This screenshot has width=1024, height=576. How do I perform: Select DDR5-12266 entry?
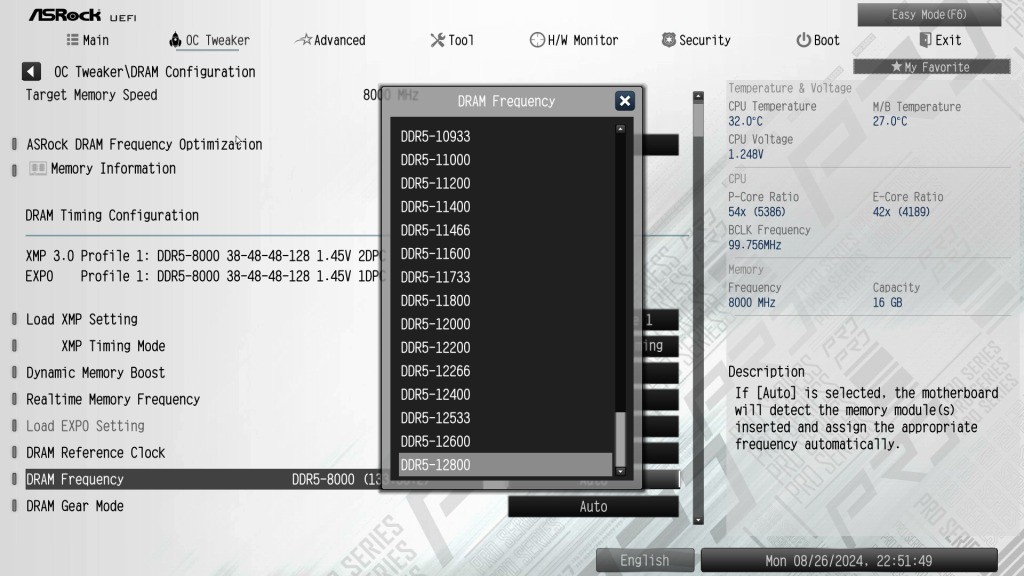tap(505, 371)
